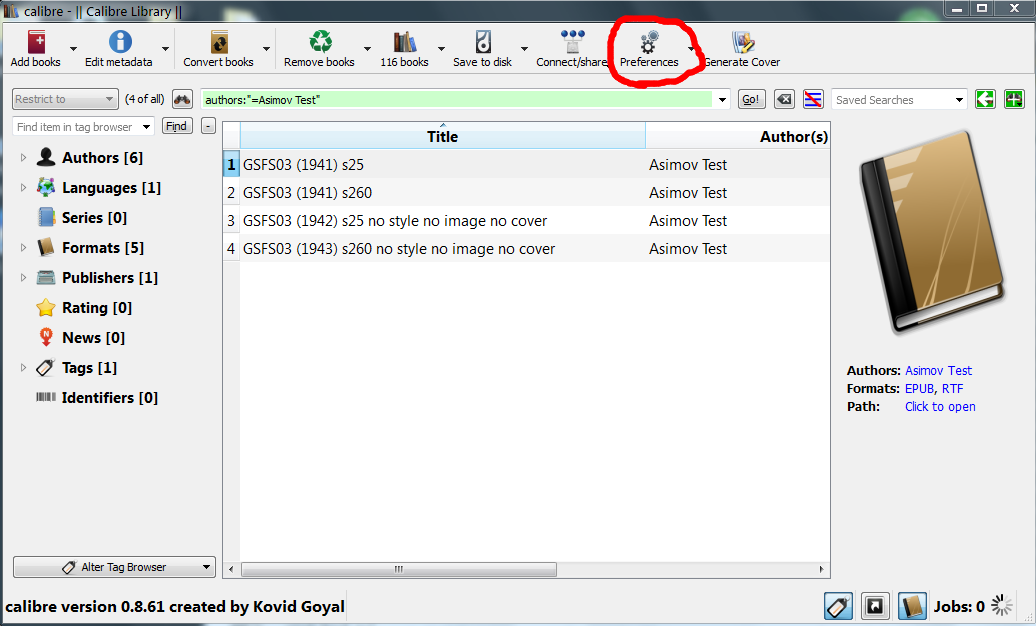1036x626 pixels.
Task: Open Edit metadata tool
Action: point(119,49)
